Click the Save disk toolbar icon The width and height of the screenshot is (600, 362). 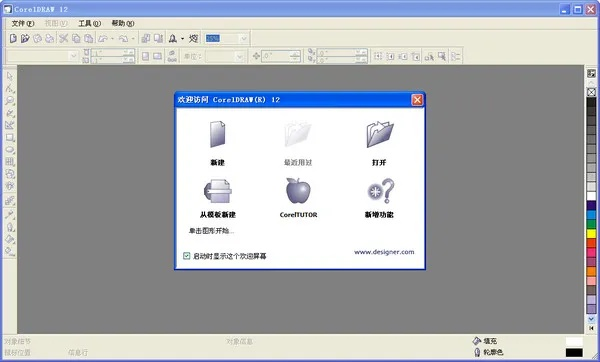(38, 38)
